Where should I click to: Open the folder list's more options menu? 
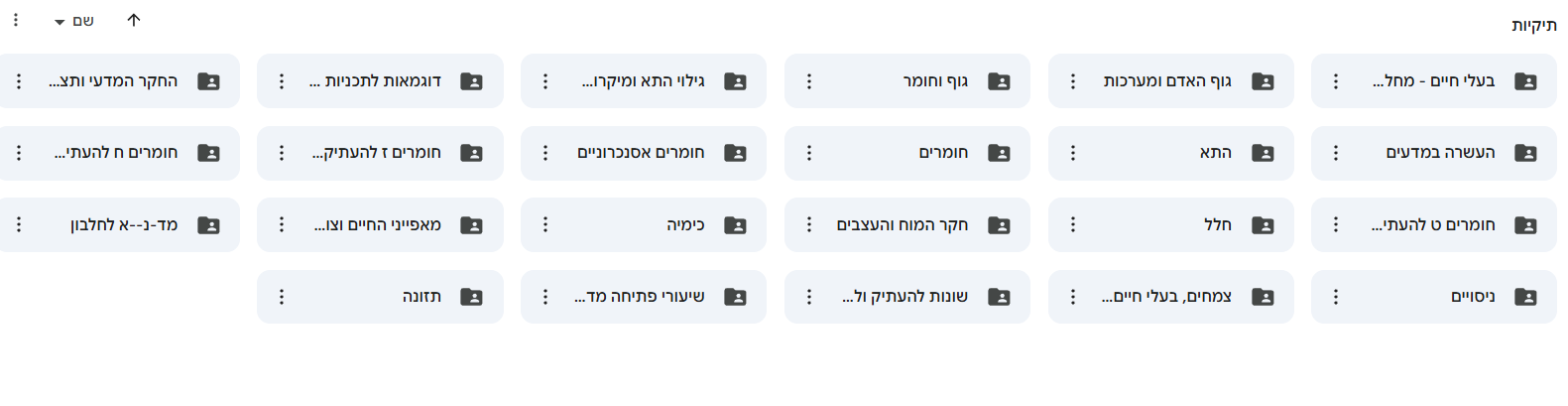[16, 20]
